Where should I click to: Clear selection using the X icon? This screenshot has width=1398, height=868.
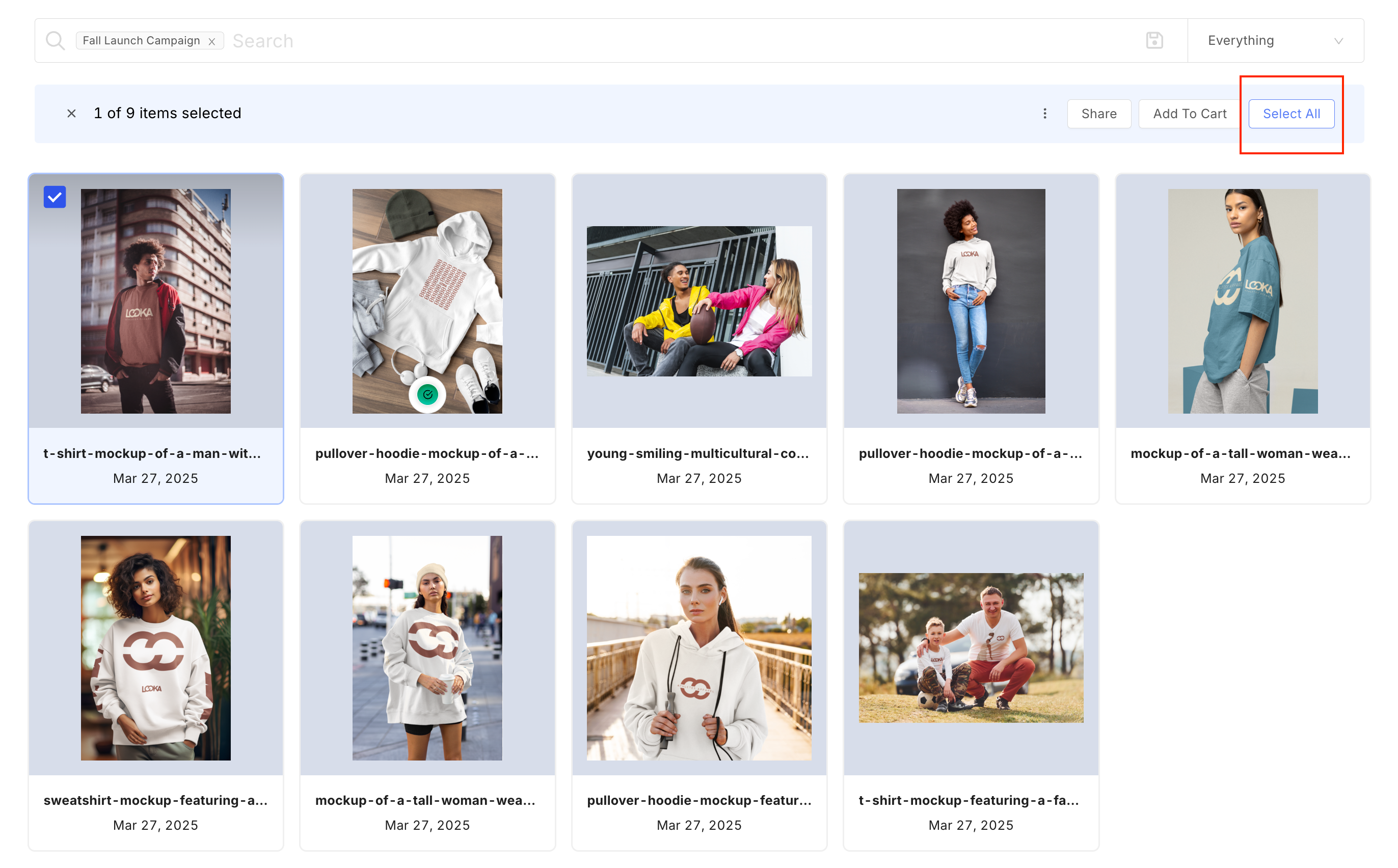71,114
